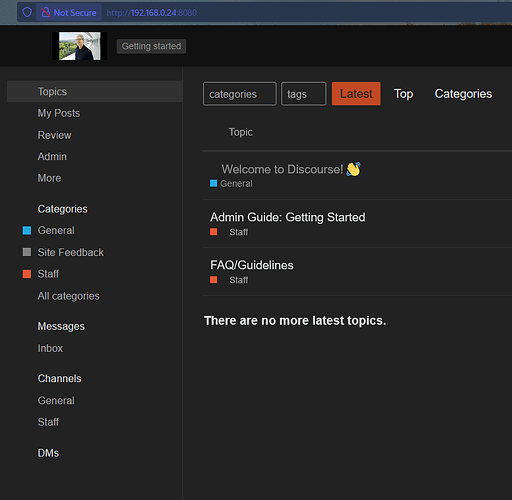Click the Topic column header

point(241,132)
